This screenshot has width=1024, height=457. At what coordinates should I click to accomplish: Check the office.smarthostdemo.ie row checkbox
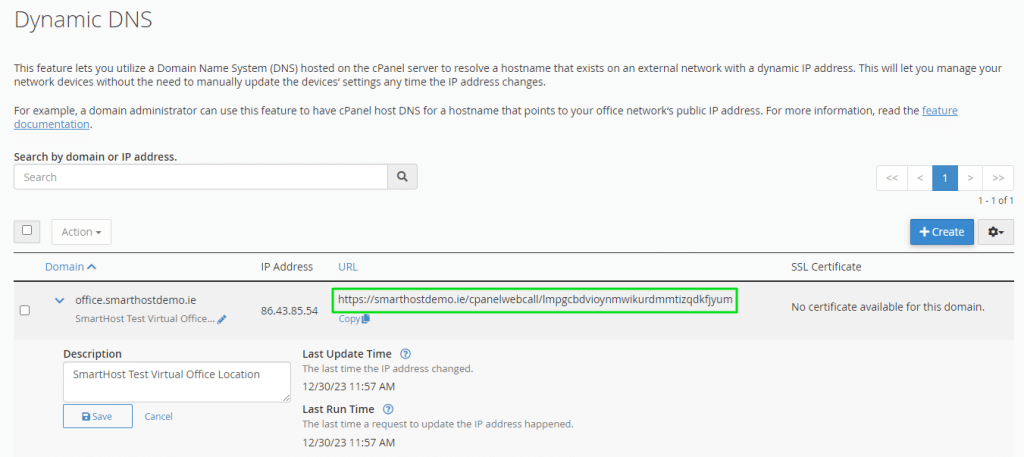pos(25,311)
